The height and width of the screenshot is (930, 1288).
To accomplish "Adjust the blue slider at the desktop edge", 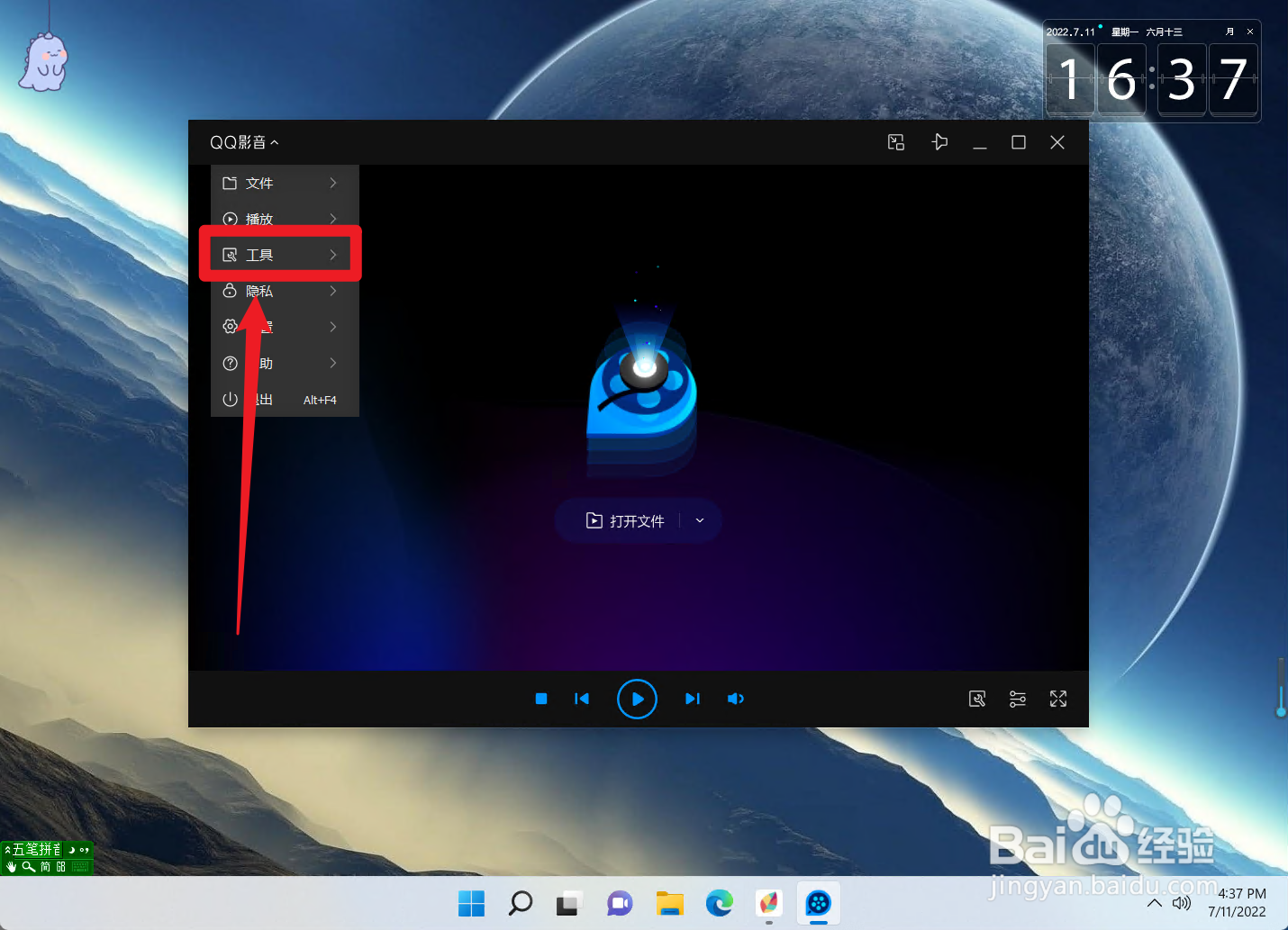I will click(x=1281, y=688).
